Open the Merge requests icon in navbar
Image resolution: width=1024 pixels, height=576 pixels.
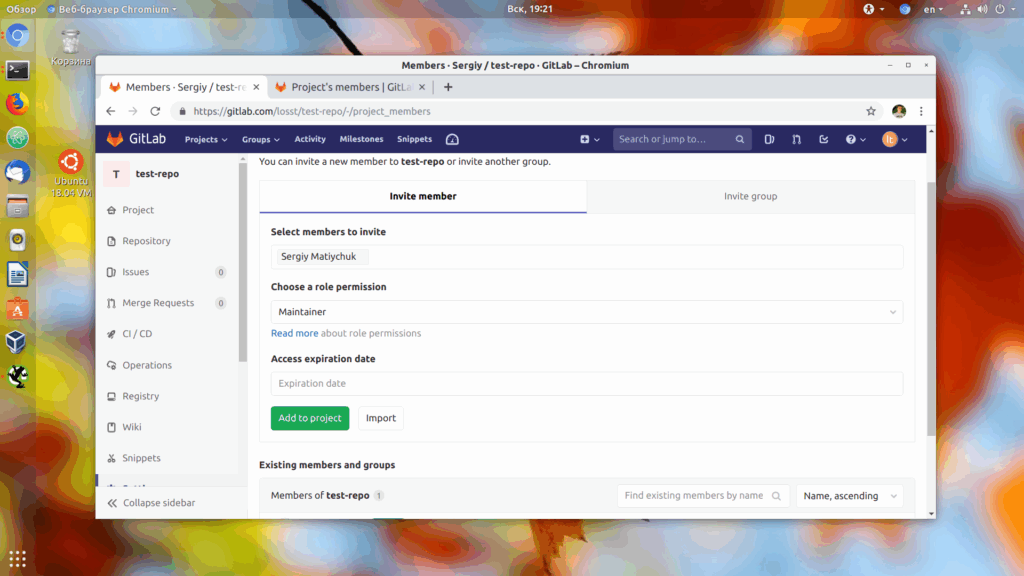click(796, 139)
